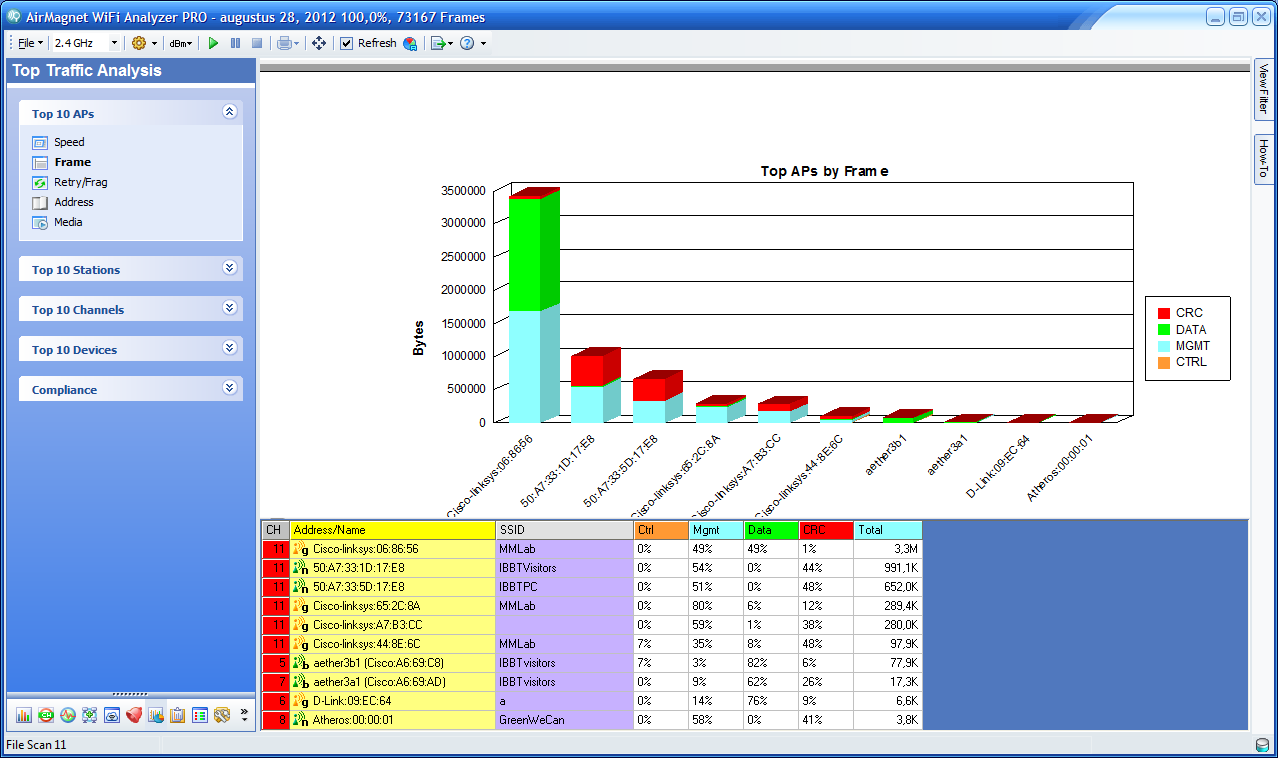
Task: Open the How-To side tab
Action: (1264, 159)
